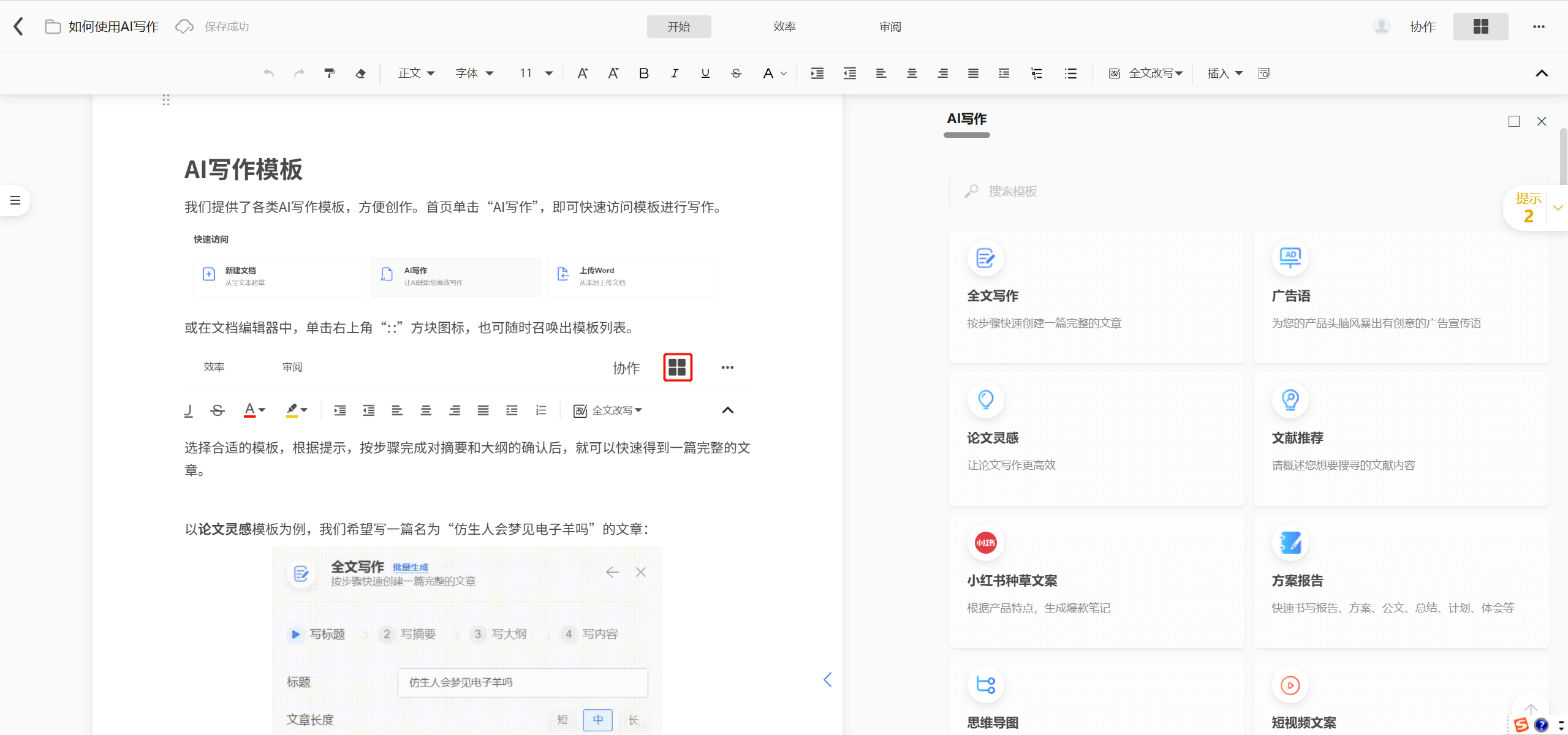Toggle italic formatting
Viewport: 1568px width, 735px height.
coord(674,73)
